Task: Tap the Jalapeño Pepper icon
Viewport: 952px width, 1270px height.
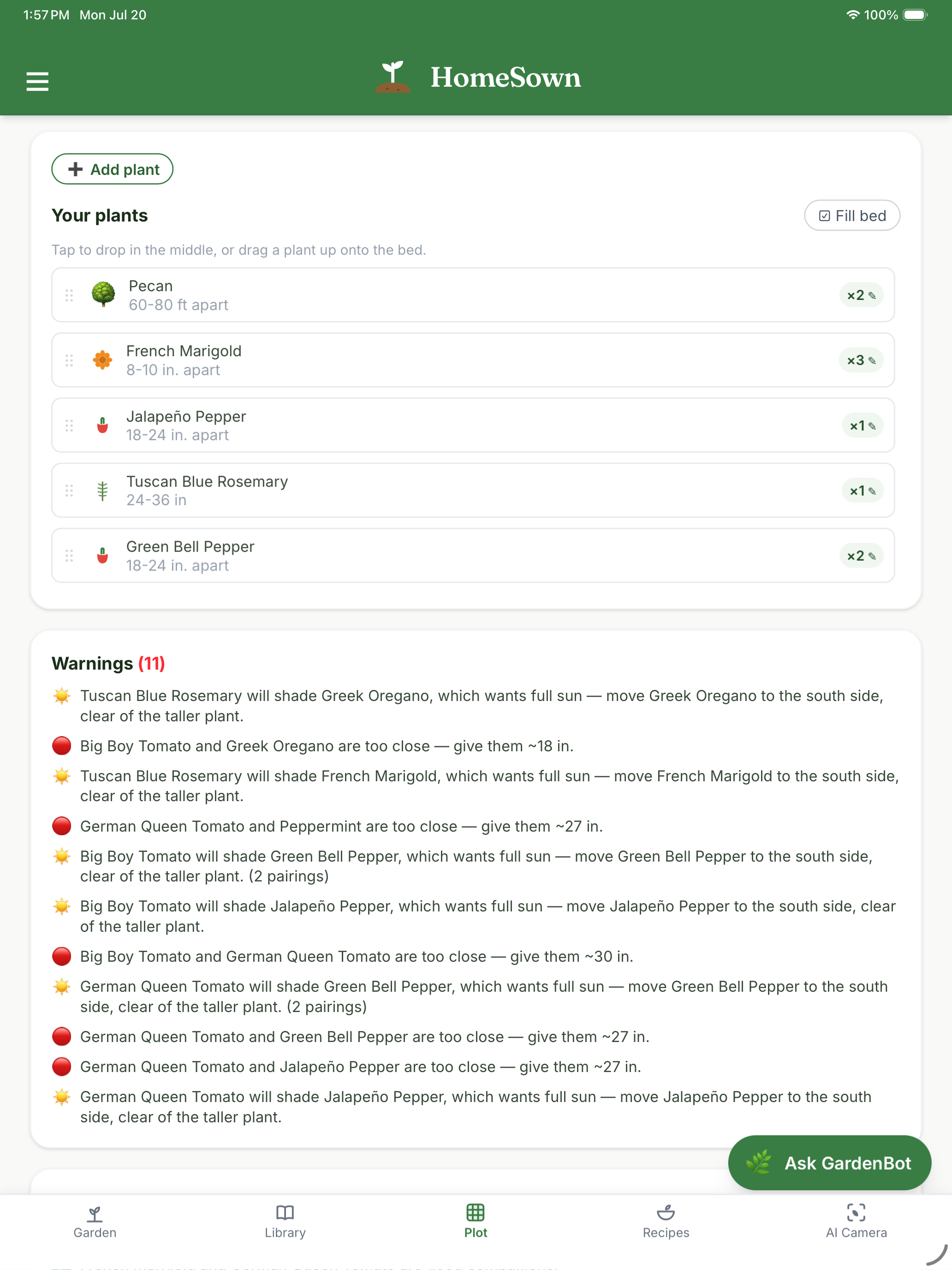Action: 103,425
